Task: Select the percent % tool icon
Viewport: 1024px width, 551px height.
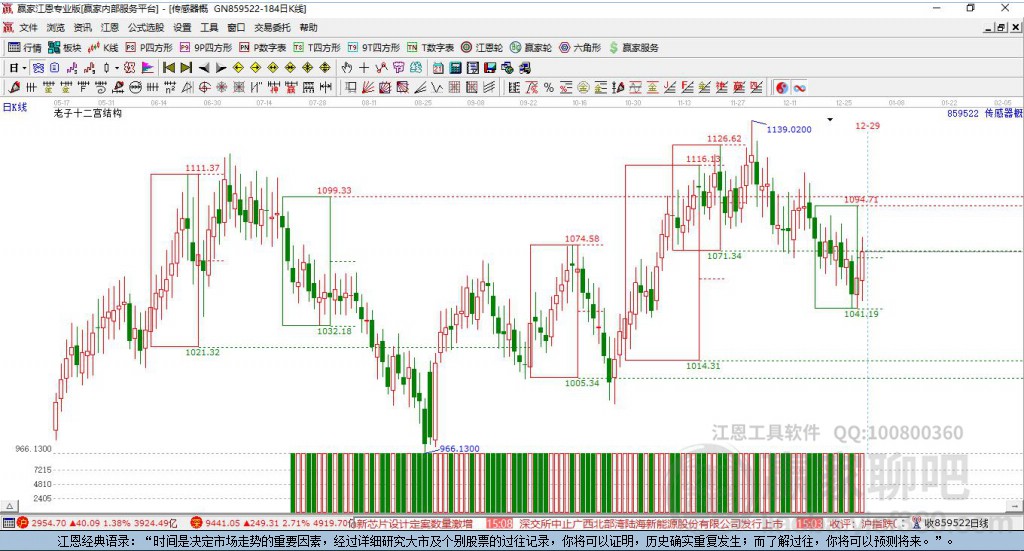Action: 549,87
